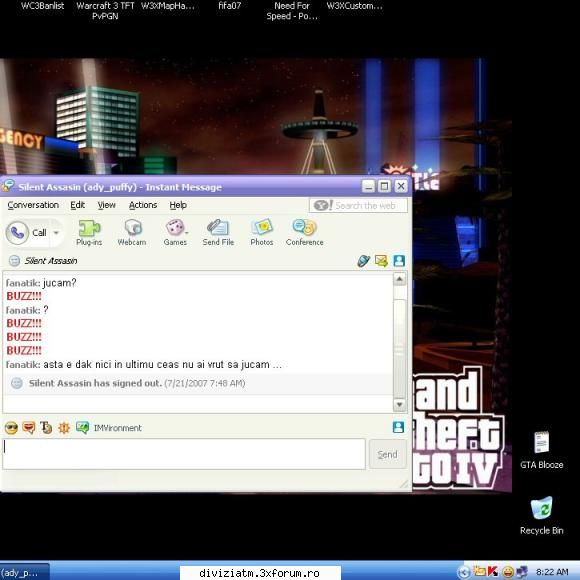Select the W3XCustom... desktop shortcut

point(355,6)
